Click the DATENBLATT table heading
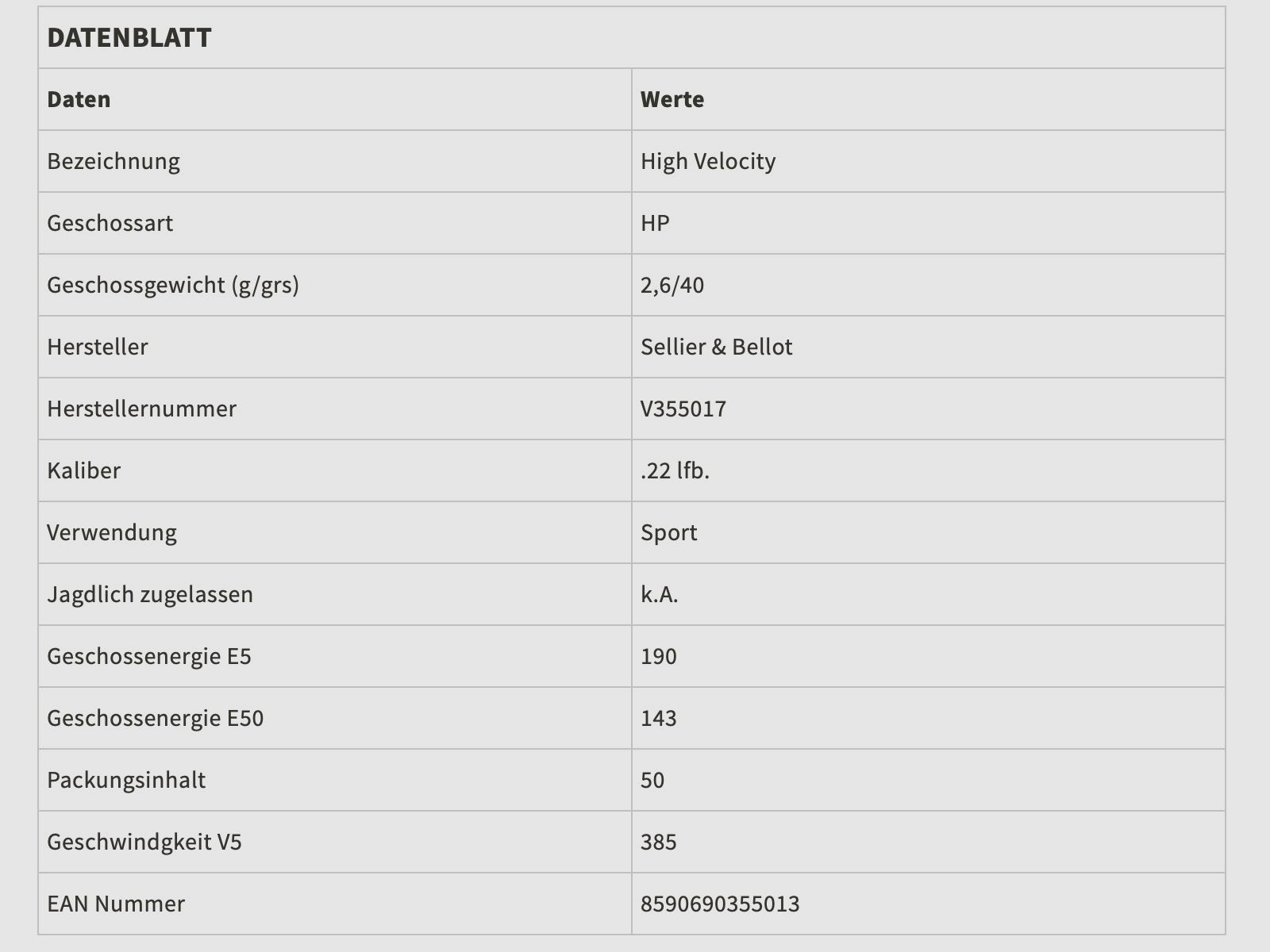The image size is (1270, 952). click(129, 37)
